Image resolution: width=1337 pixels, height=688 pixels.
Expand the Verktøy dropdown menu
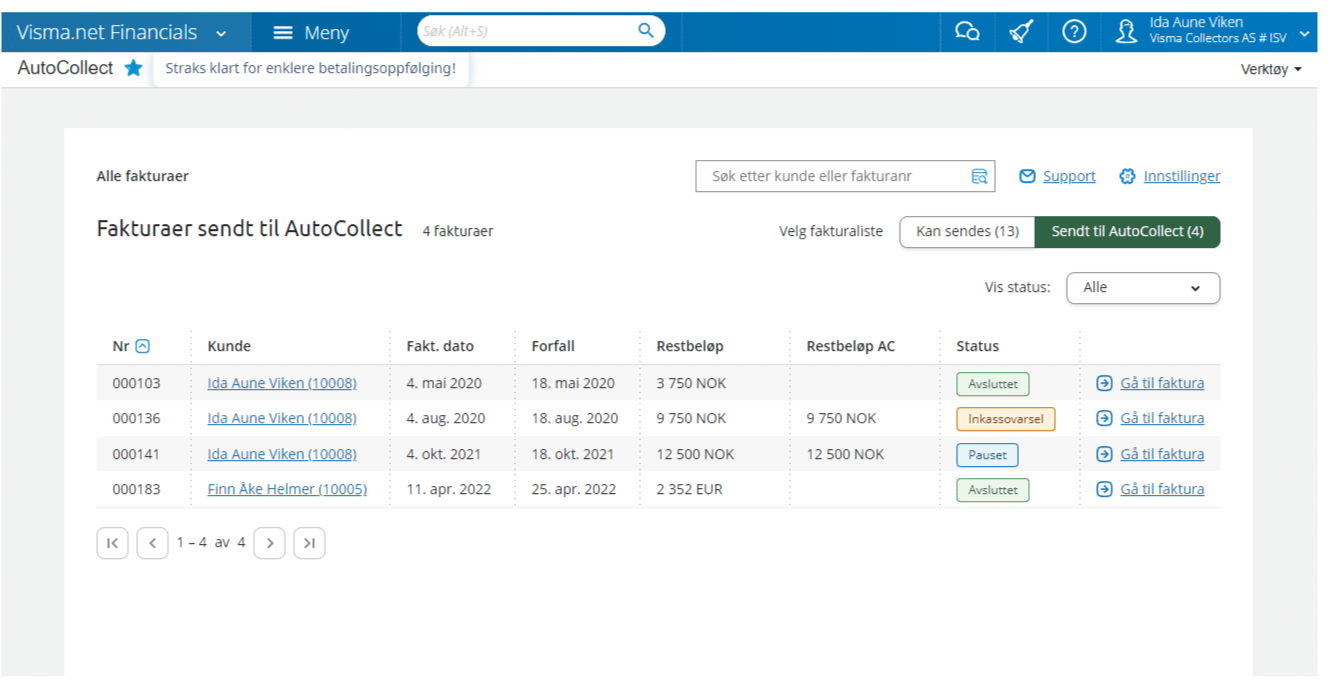[1271, 70]
